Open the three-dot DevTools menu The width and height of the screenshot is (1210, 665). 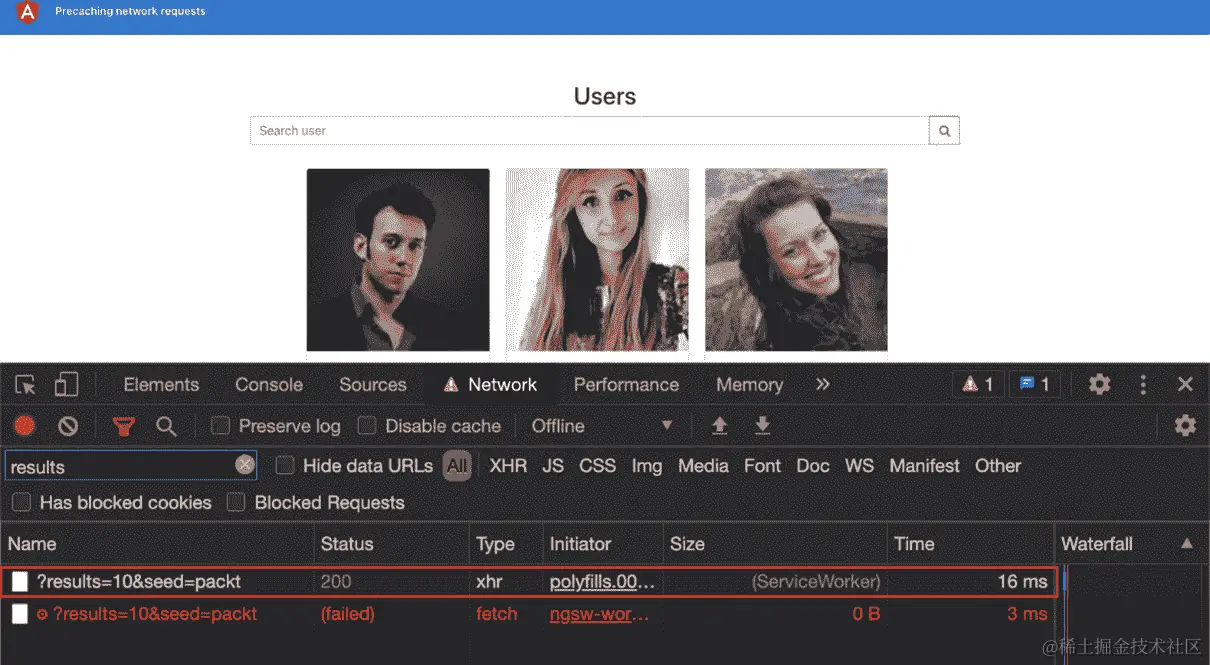click(x=1143, y=384)
